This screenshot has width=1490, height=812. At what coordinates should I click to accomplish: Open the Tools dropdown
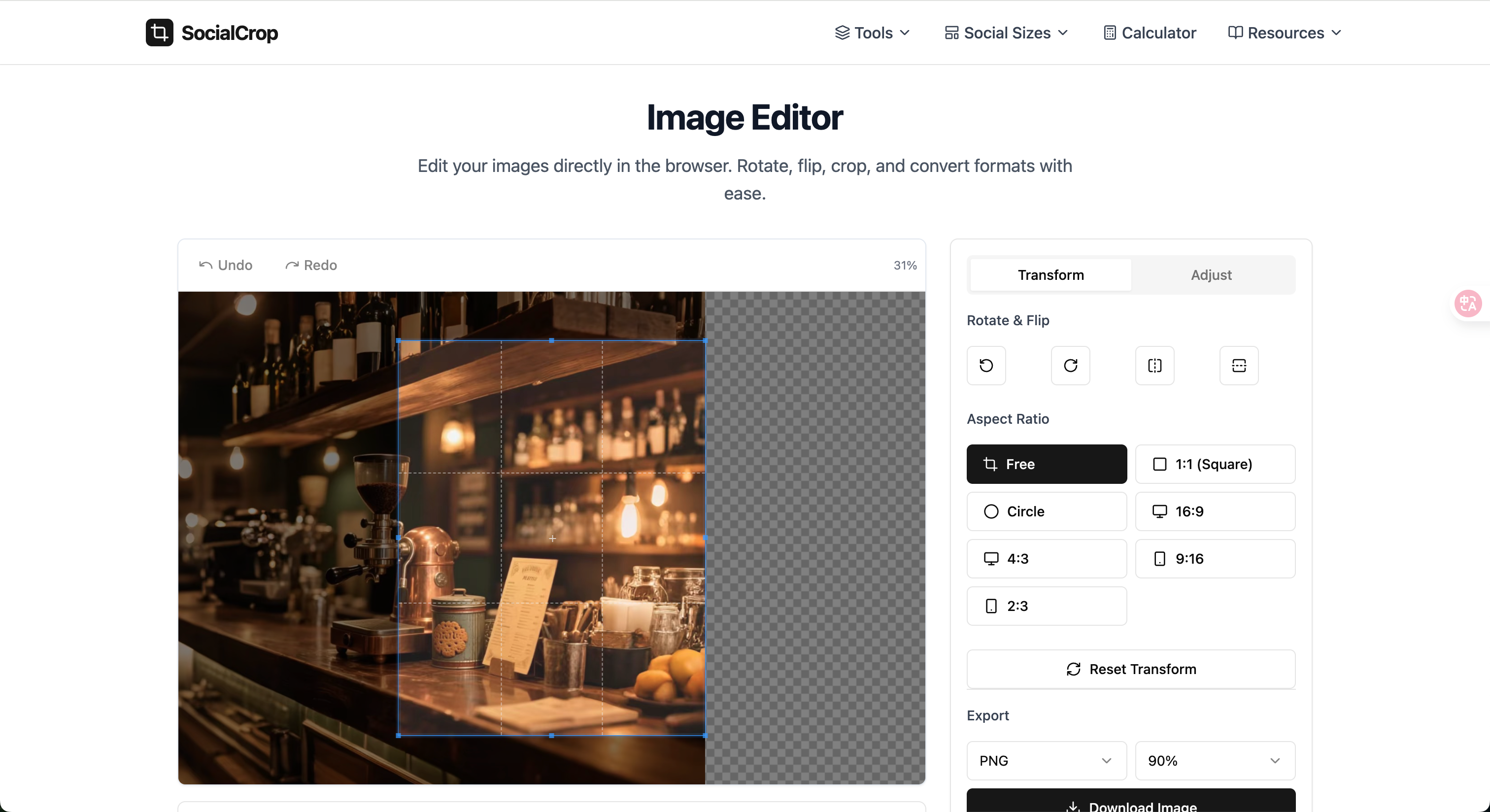[872, 33]
